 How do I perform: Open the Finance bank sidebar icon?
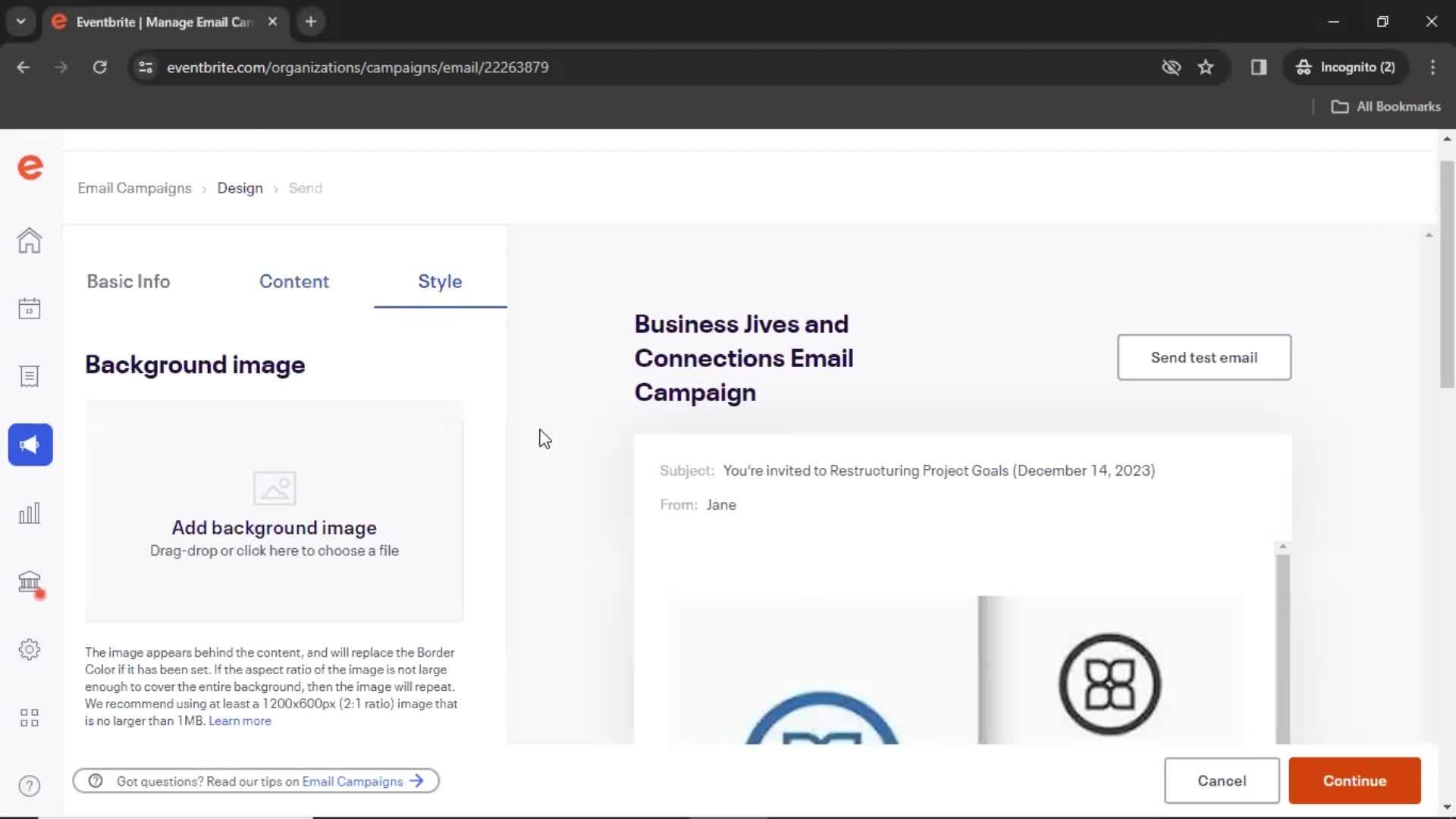click(x=30, y=582)
